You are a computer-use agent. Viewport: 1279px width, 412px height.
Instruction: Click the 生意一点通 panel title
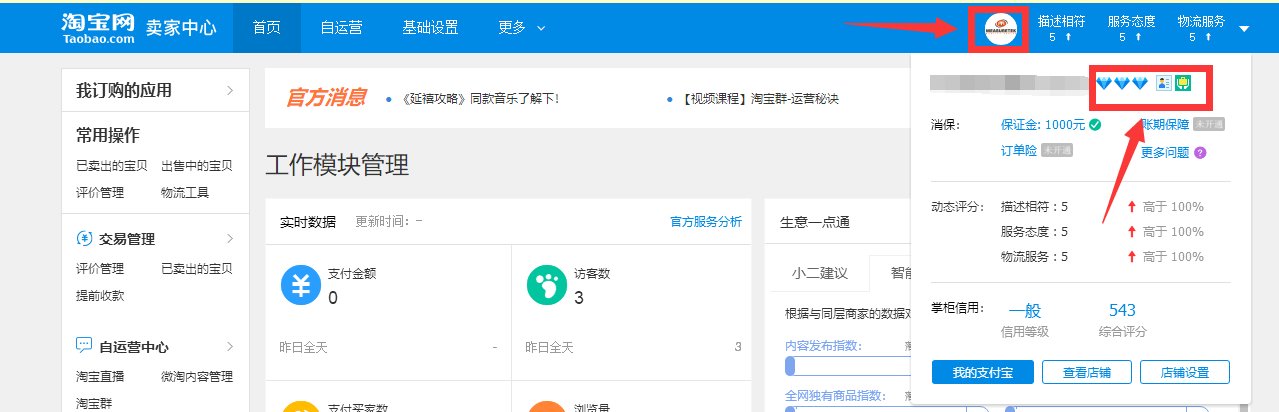(814, 222)
